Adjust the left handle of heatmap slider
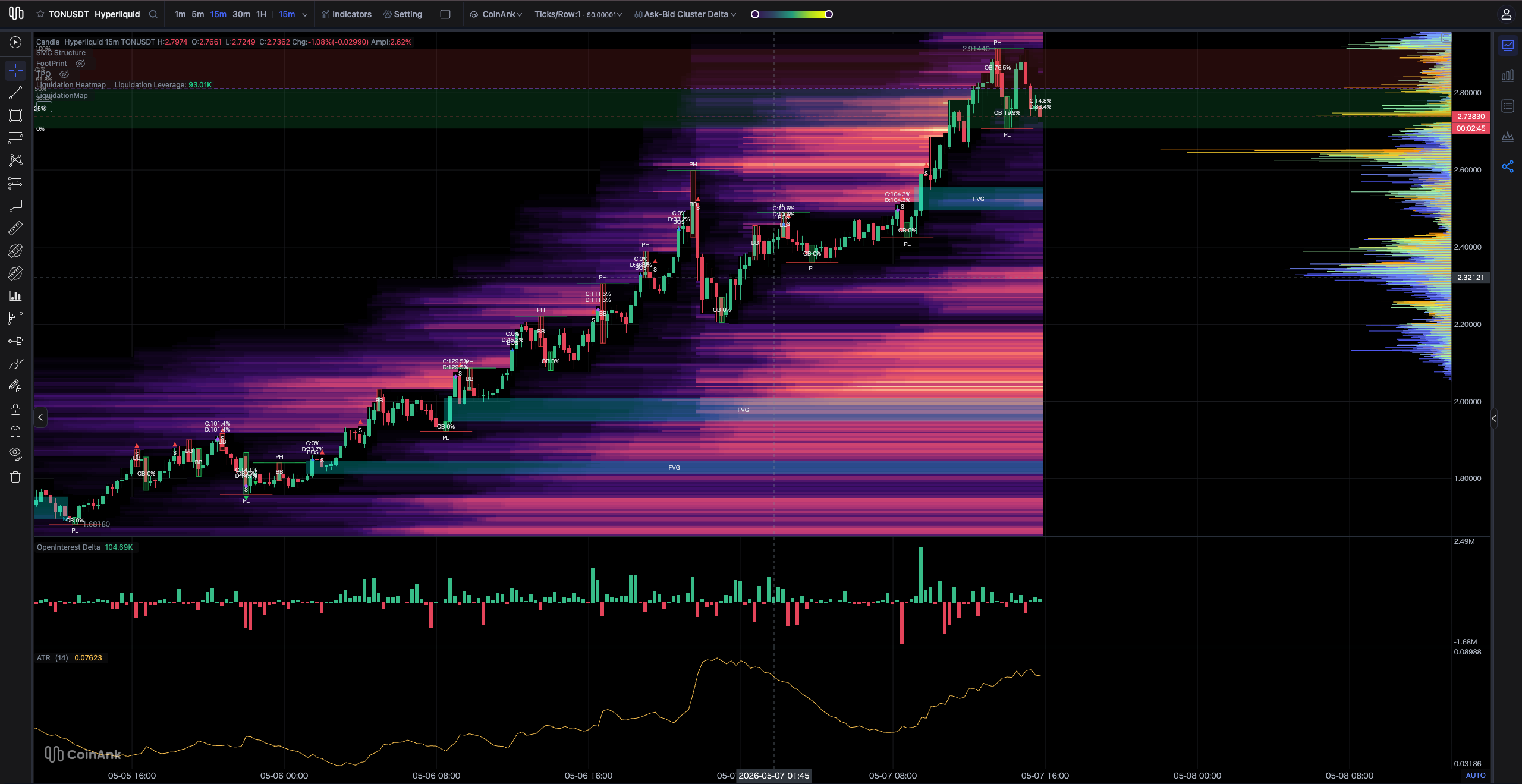 click(755, 14)
